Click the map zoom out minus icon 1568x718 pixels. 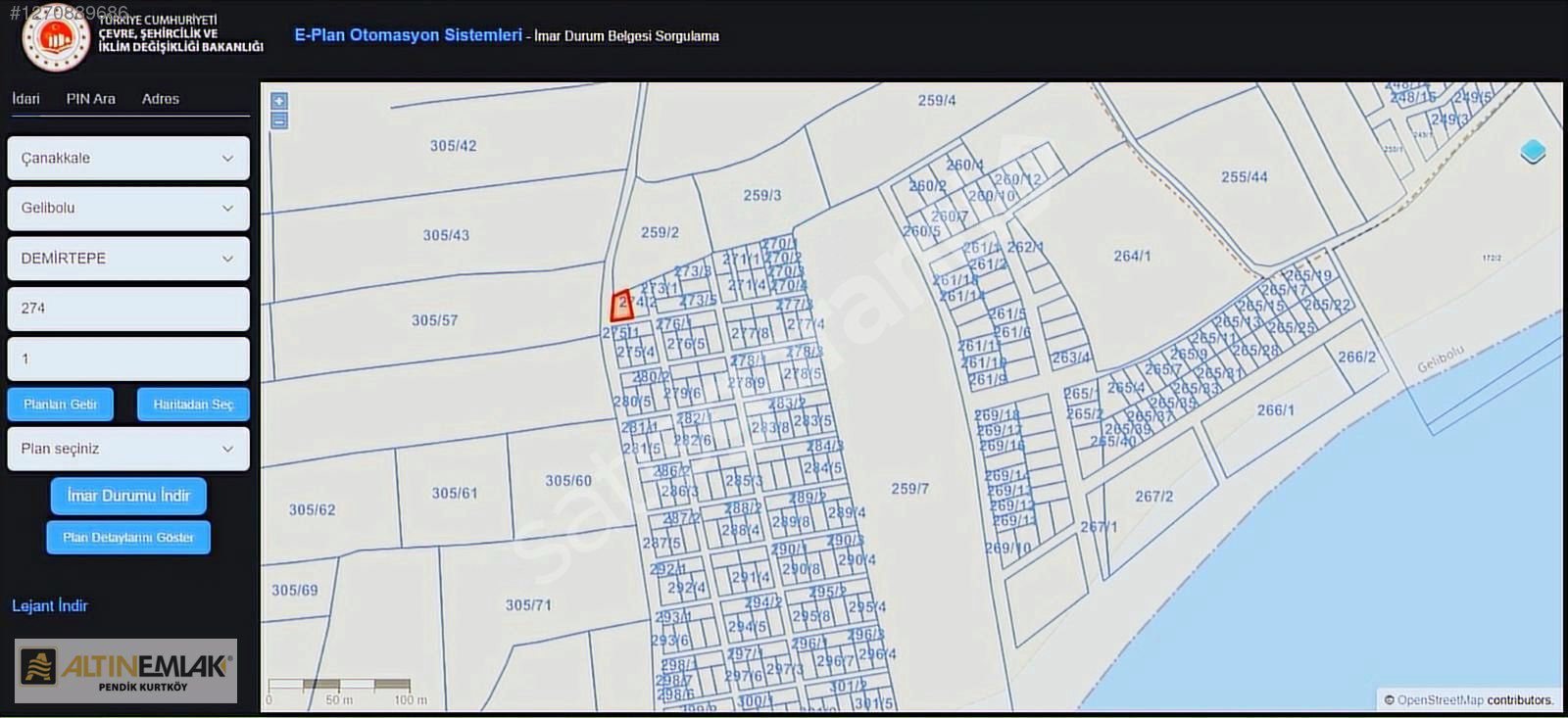[279, 120]
